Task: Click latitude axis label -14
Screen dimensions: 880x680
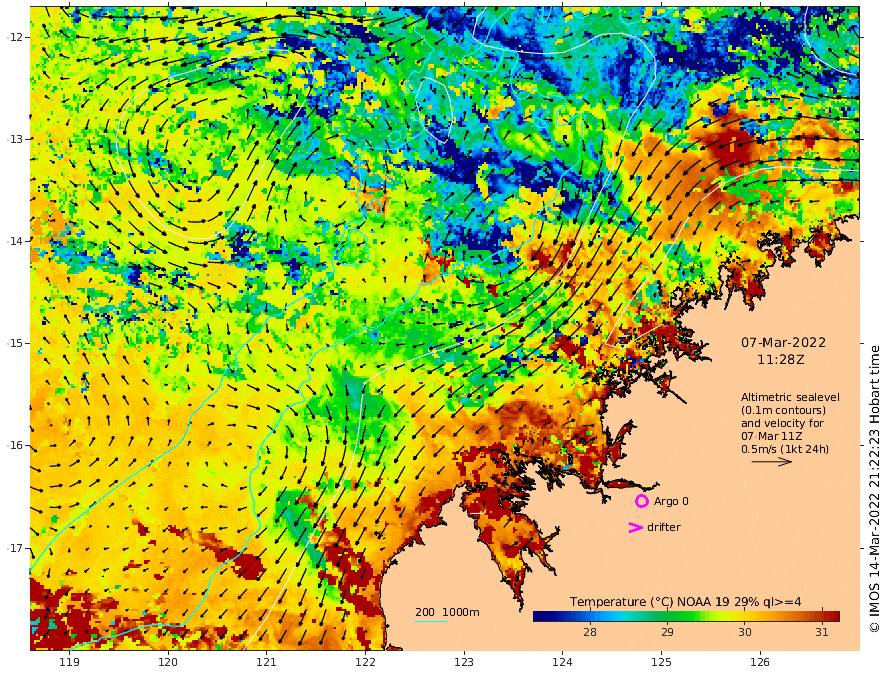Action: 15,241
